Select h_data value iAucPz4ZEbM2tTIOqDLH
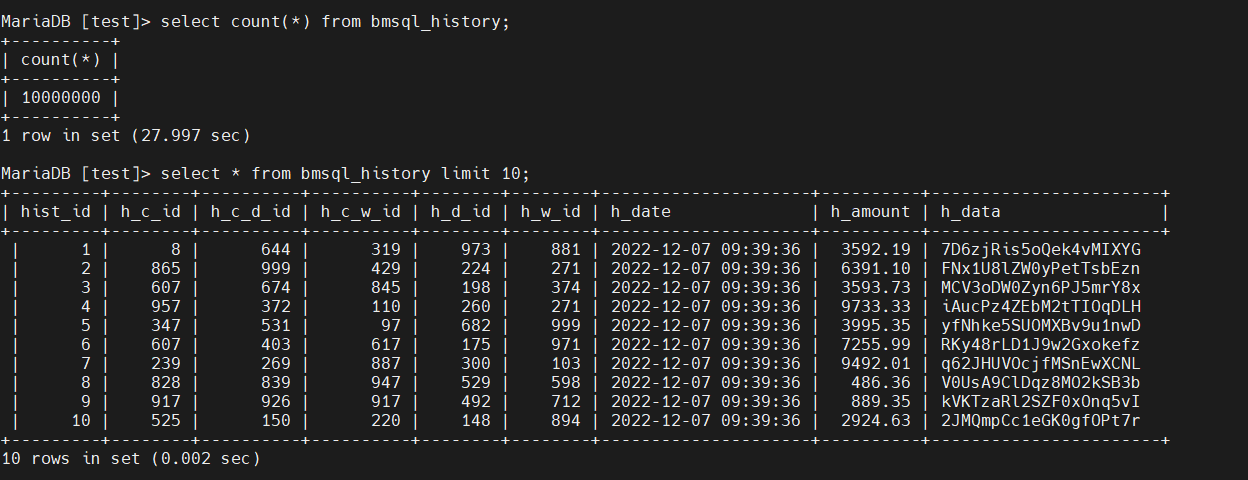Viewport: 1248px width, 480px height. click(1041, 307)
